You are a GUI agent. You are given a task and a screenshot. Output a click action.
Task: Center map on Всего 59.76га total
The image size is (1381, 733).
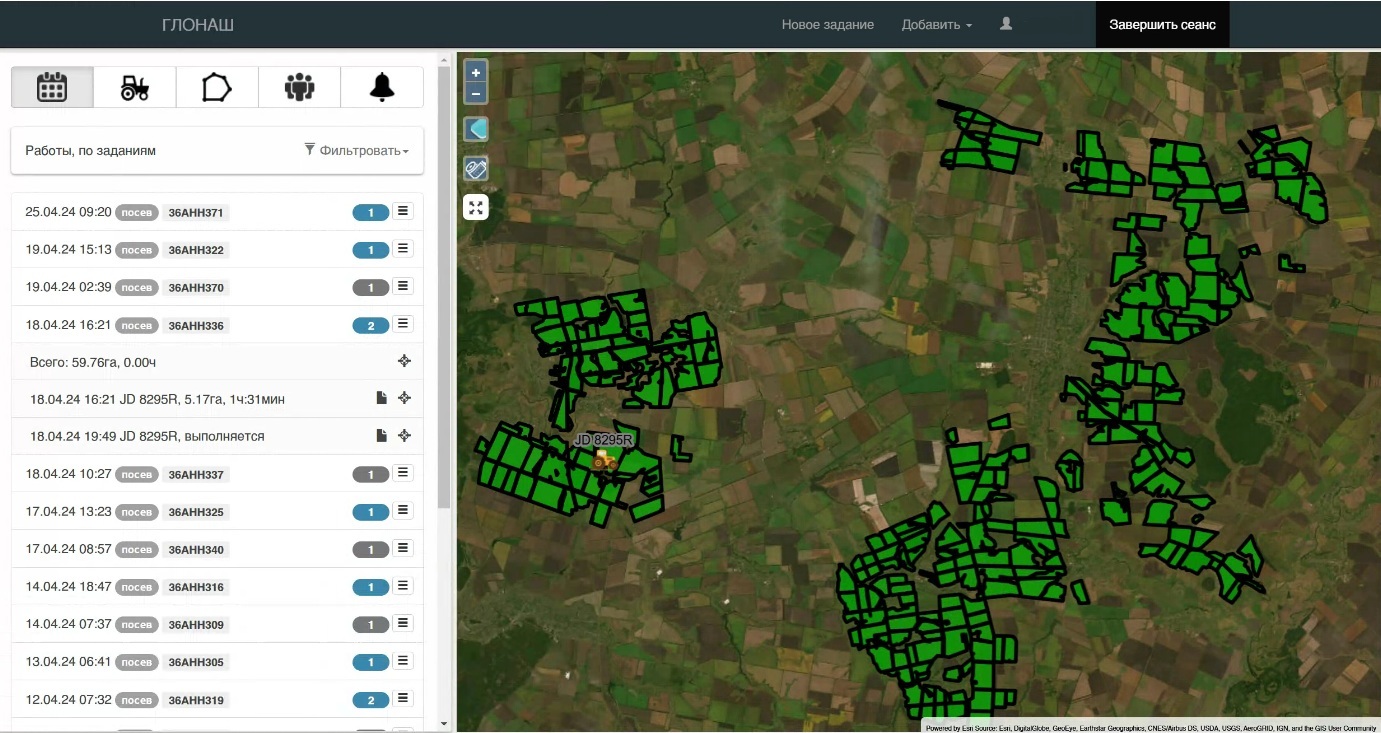[x=404, y=361]
